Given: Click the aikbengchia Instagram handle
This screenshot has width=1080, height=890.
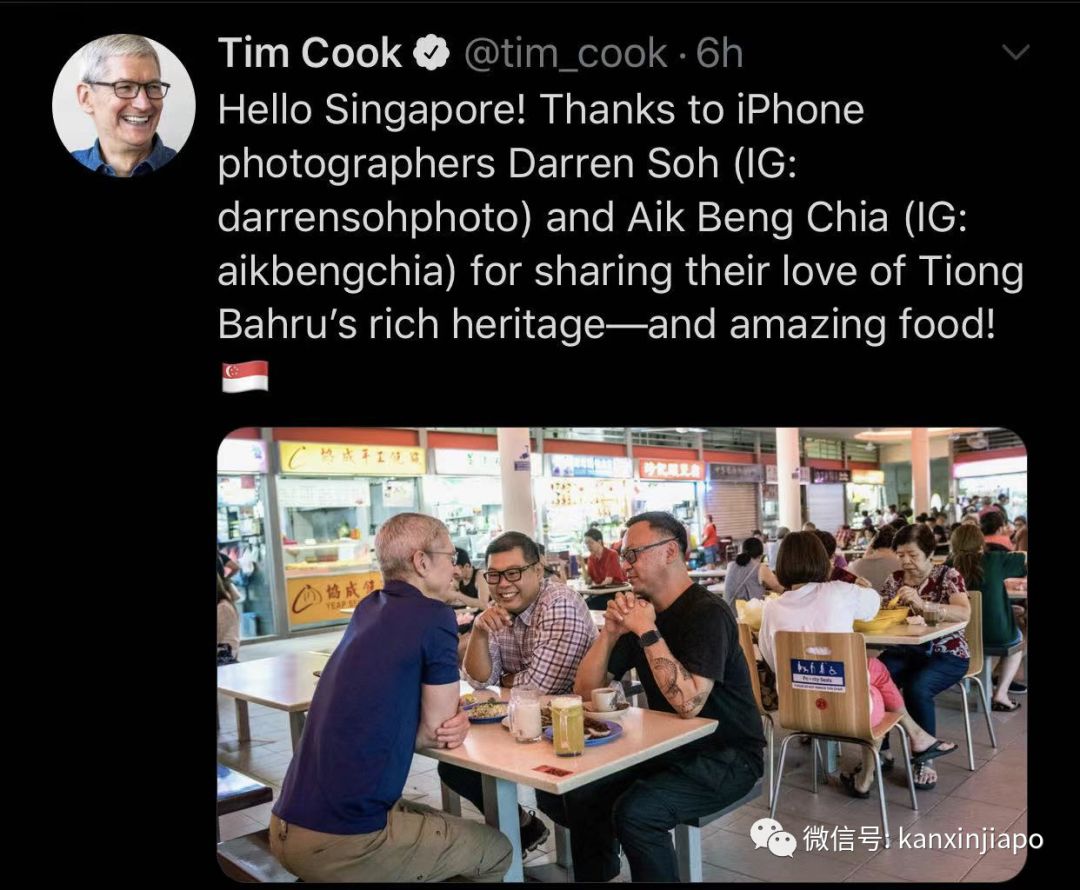Looking at the screenshot, I should (338, 271).
